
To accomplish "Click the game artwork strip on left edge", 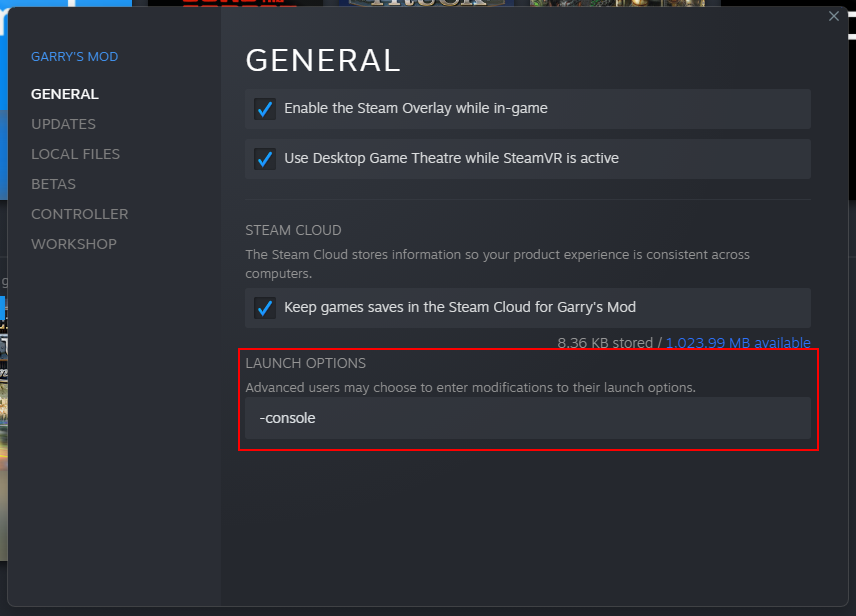I will tap(3, 426).
